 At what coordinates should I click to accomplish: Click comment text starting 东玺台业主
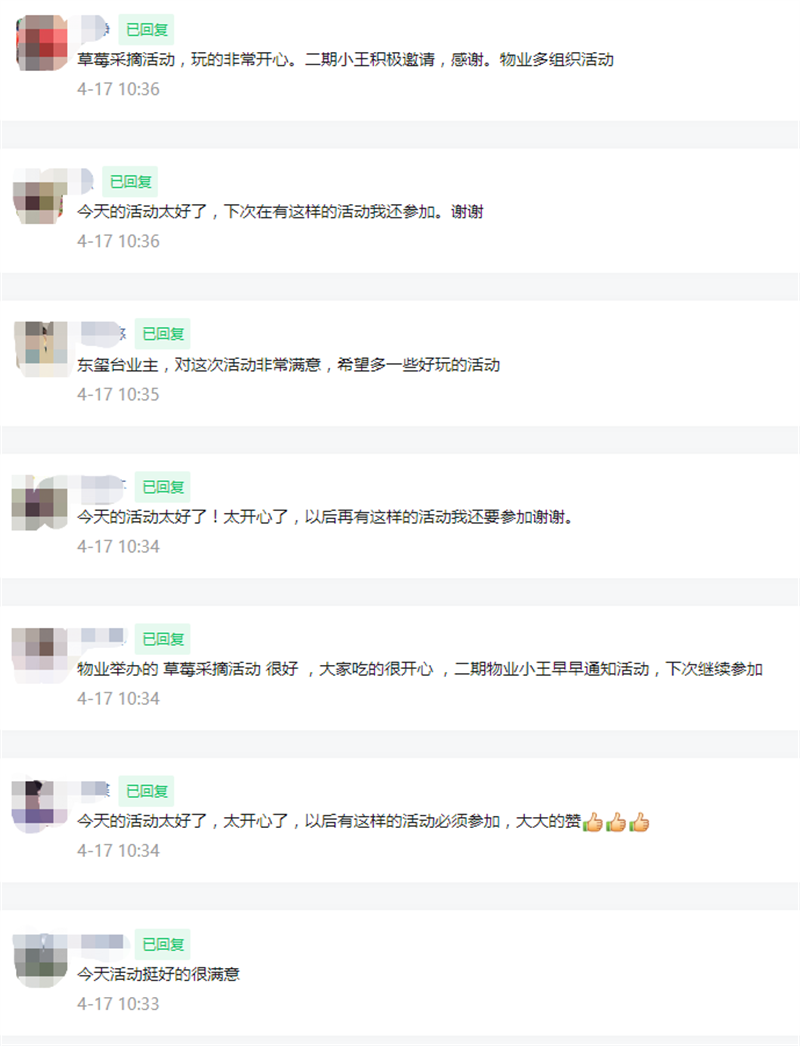(288, 365)
